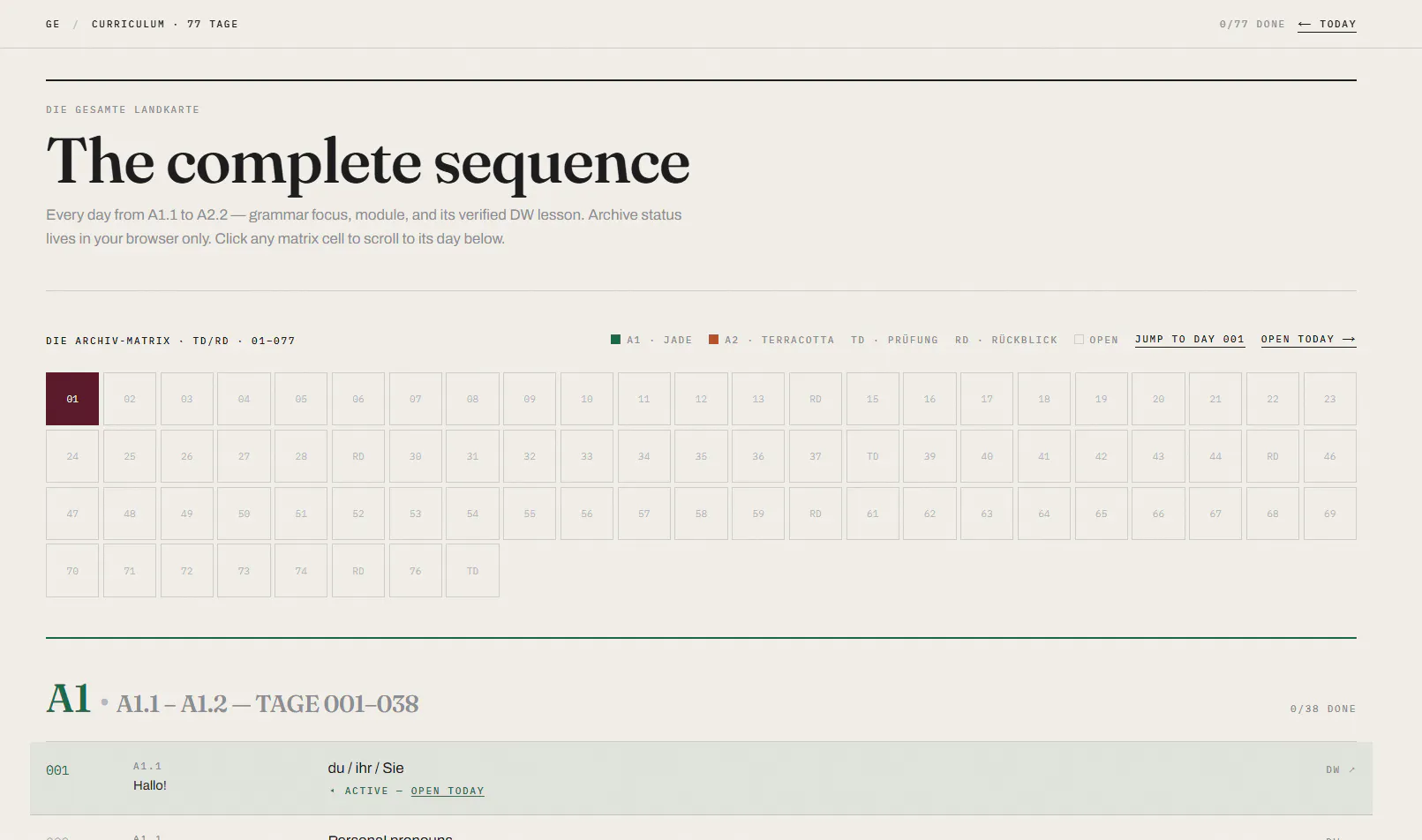Select matrix cell 09

[530, 399]
